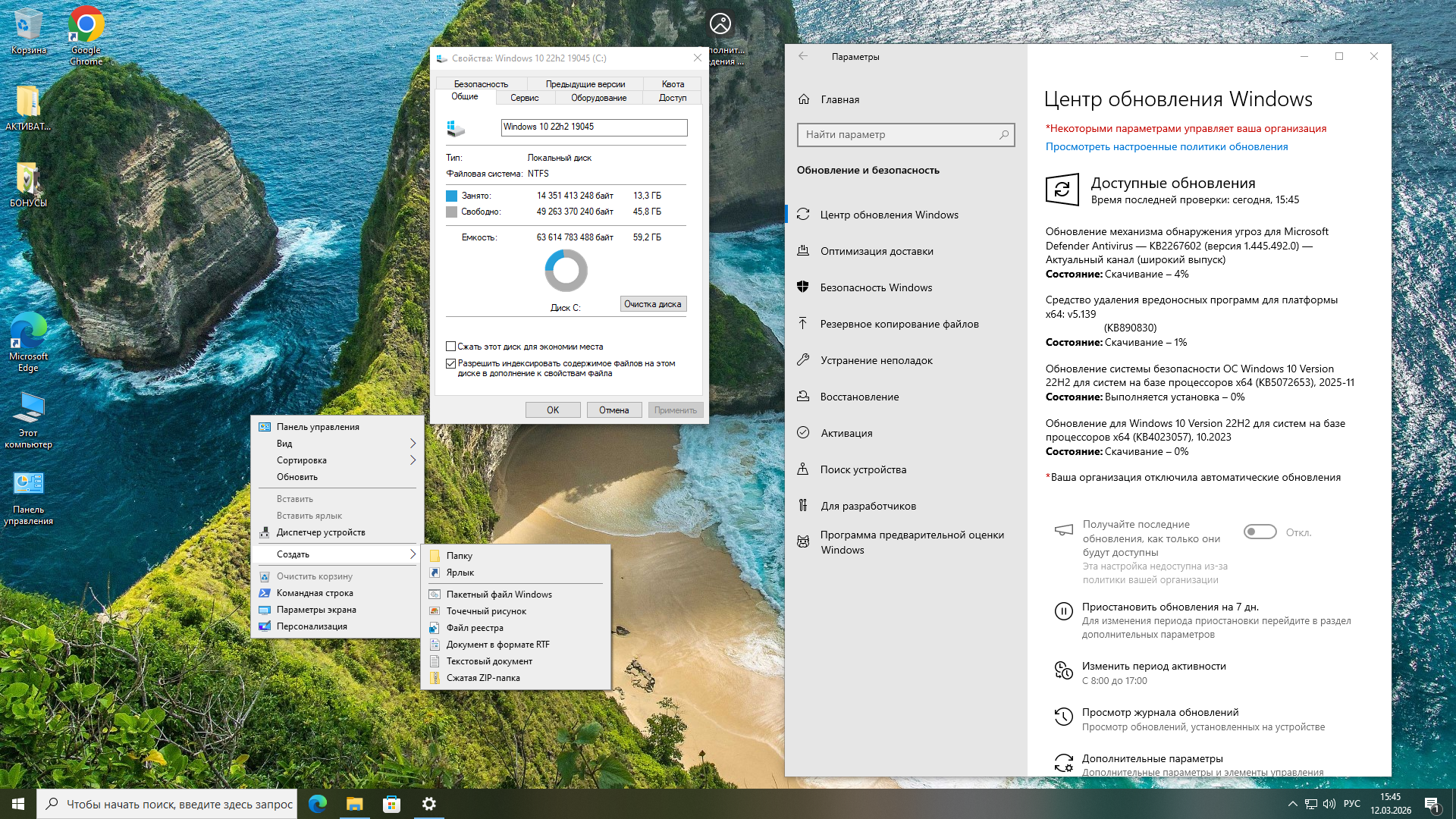Select 'Текстовый документ' from create submenu

coord(489,661)
